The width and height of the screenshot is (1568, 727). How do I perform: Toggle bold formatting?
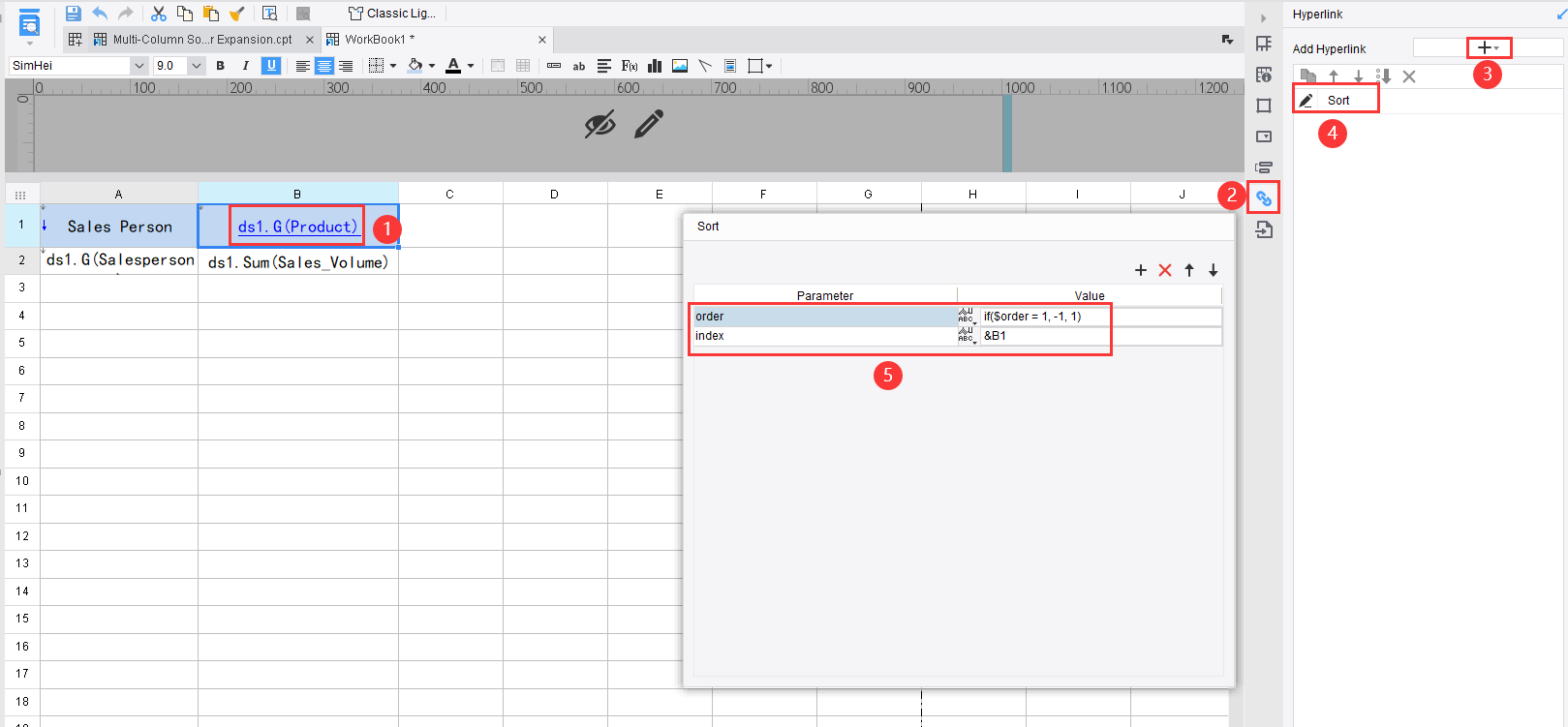click(x=221, y=66)
